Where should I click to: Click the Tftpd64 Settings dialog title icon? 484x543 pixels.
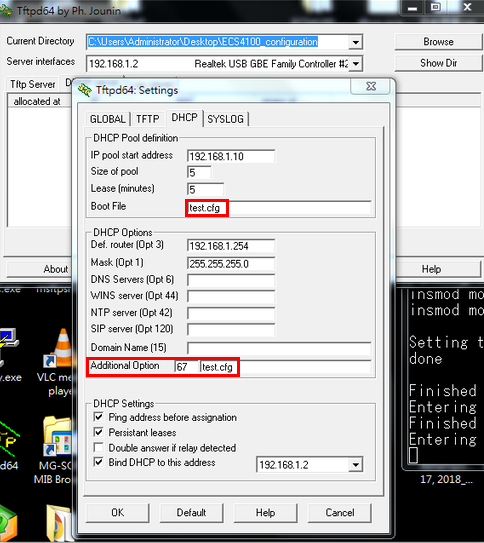(84, 90)
